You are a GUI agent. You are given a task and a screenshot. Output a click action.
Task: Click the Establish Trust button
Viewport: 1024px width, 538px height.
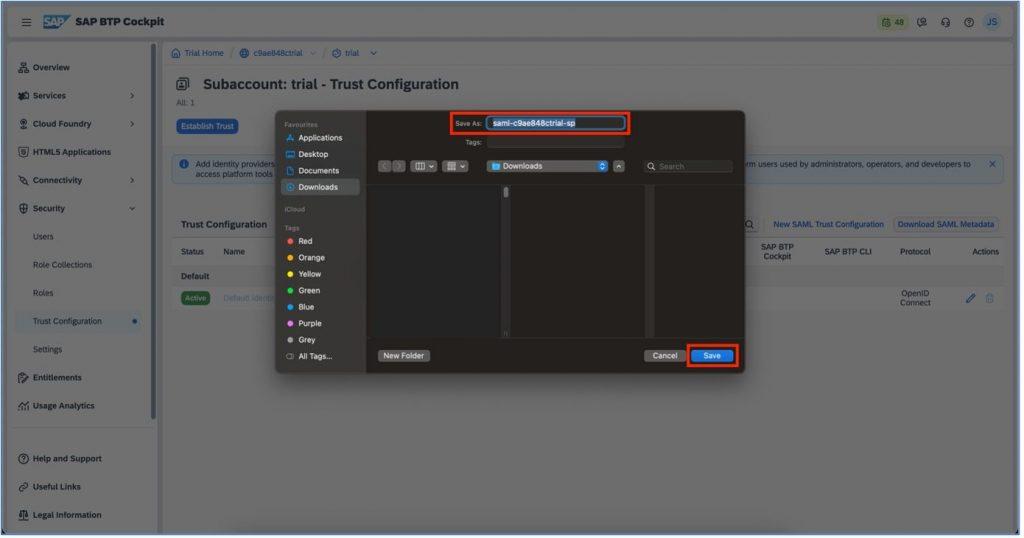point(208,127)
